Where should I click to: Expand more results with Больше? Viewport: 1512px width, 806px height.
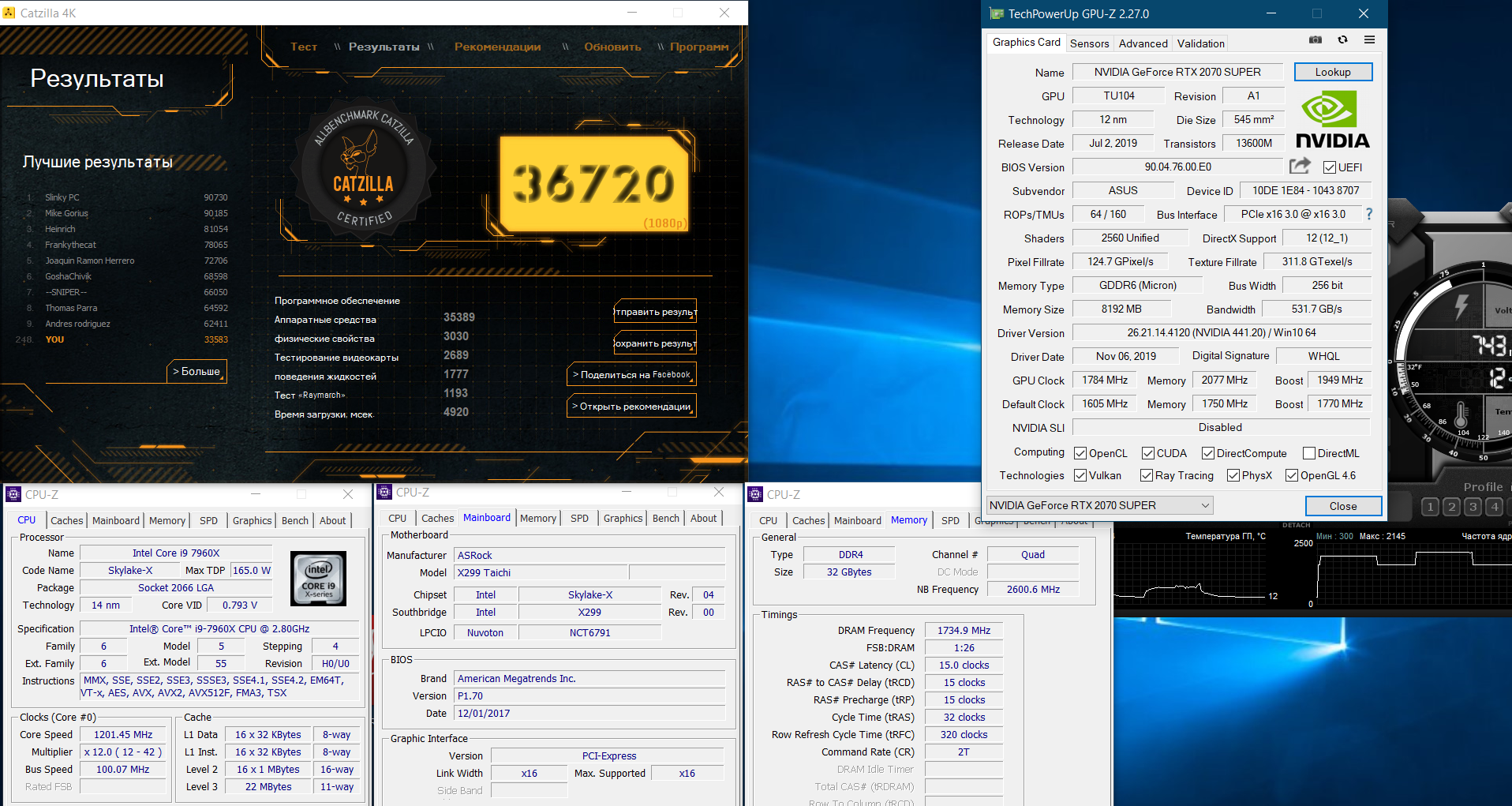pos(197,371)
